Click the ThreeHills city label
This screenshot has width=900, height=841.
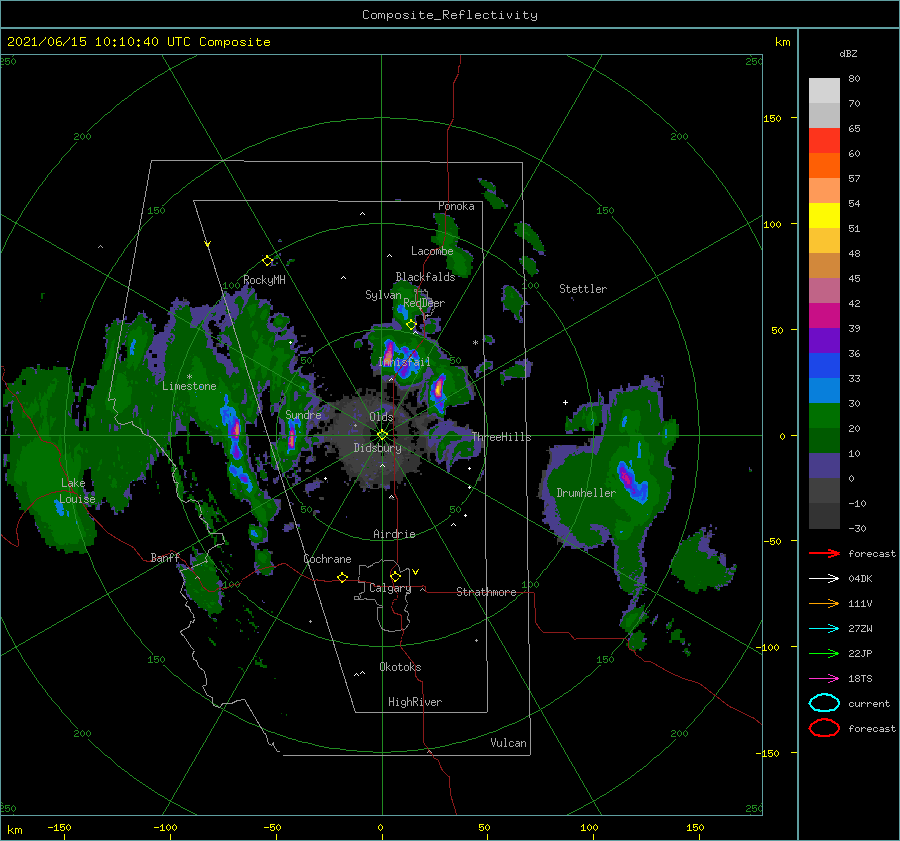click(x=502, y=437)
